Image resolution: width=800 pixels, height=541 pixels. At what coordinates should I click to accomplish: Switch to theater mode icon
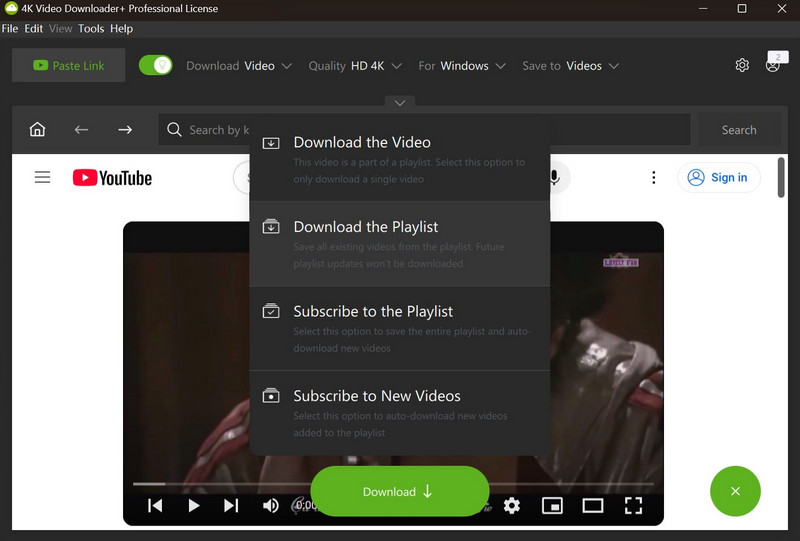[593, 505]
